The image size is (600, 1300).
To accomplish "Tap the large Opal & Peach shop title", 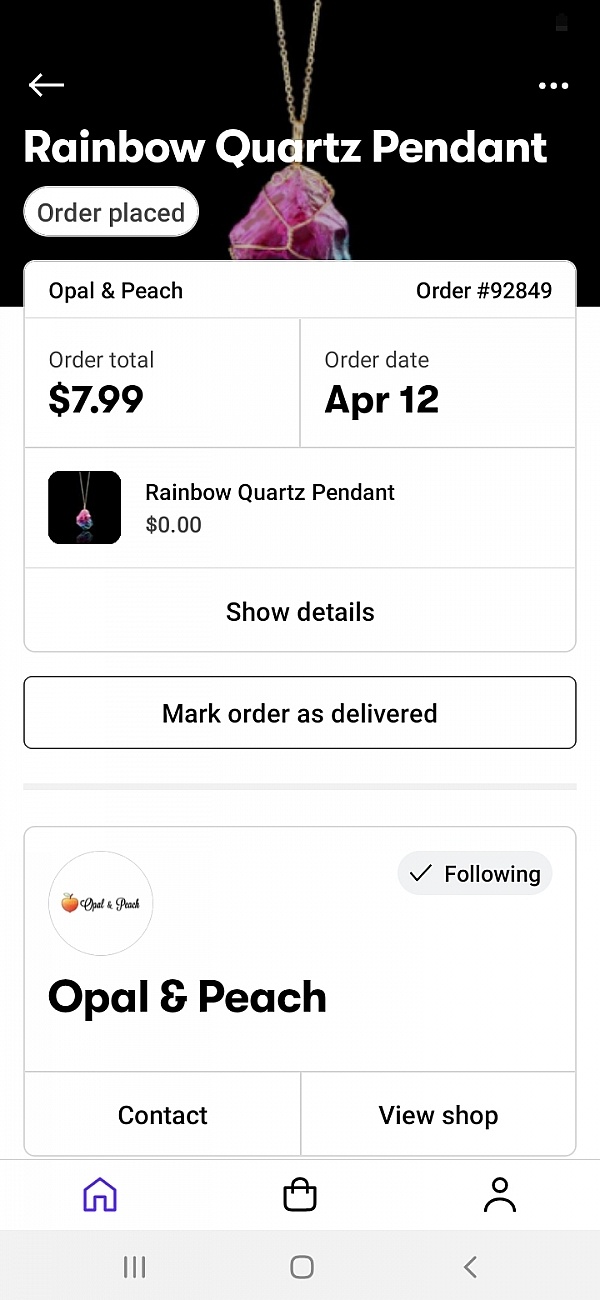I will tap(187, 997).
